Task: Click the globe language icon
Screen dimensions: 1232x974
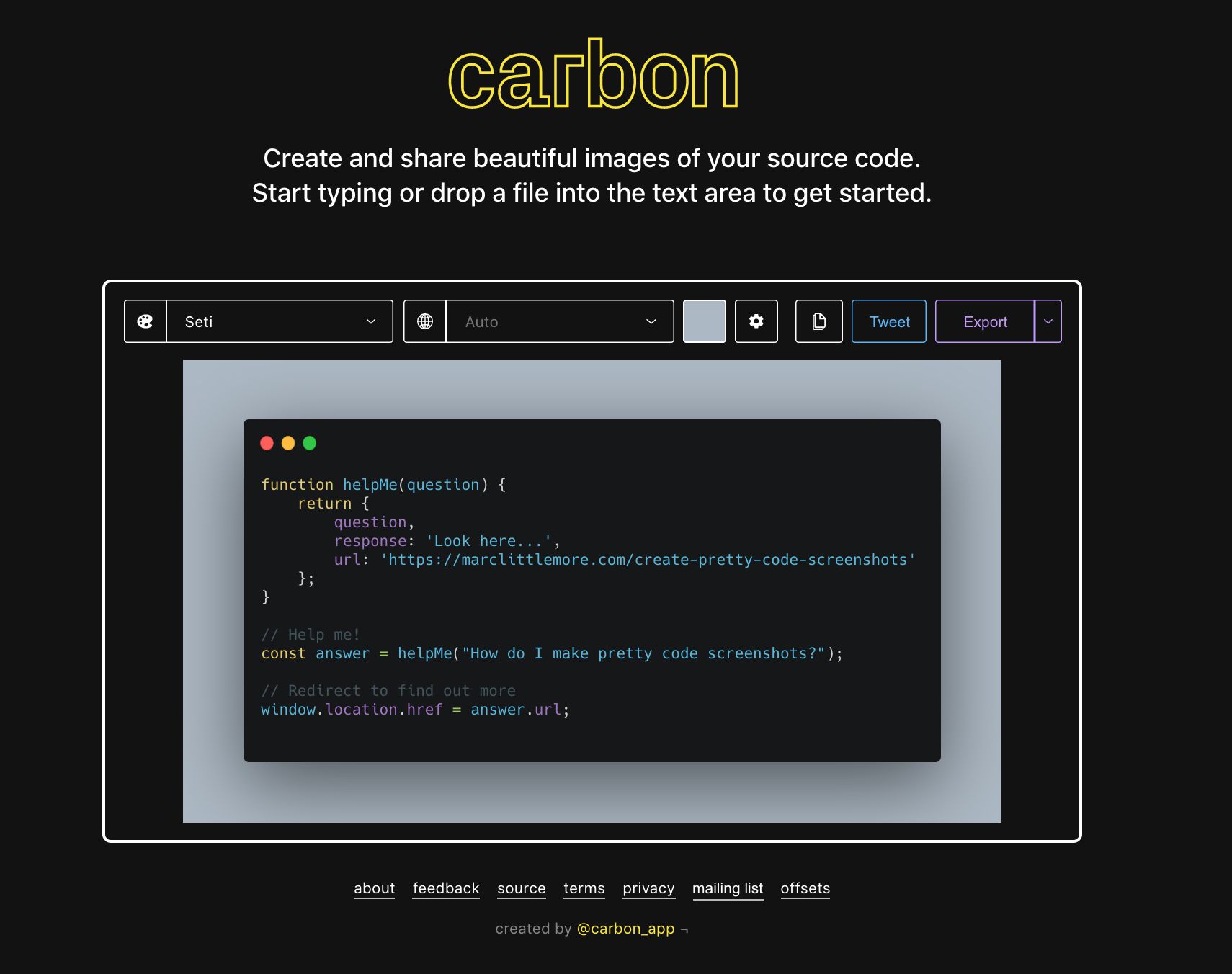Action: 424,321
